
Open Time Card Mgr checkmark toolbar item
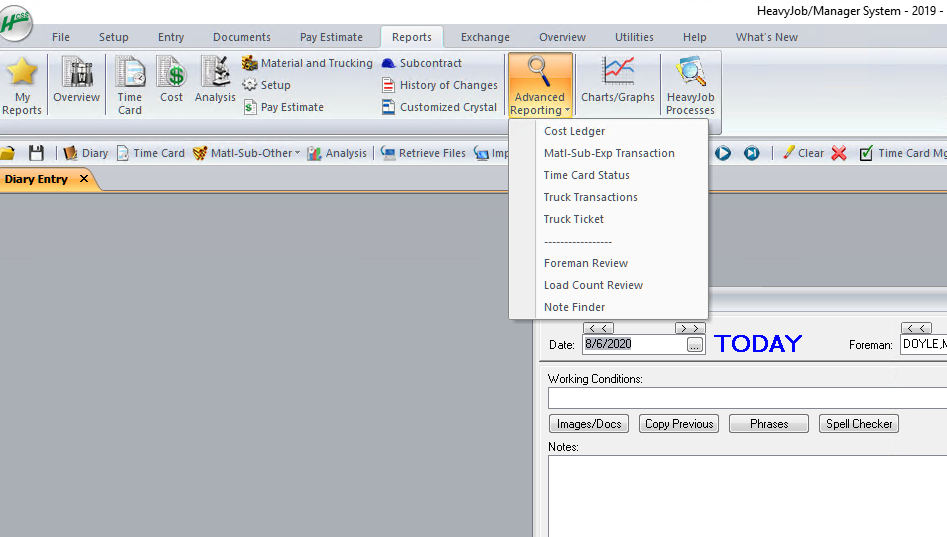click(902, 153)
